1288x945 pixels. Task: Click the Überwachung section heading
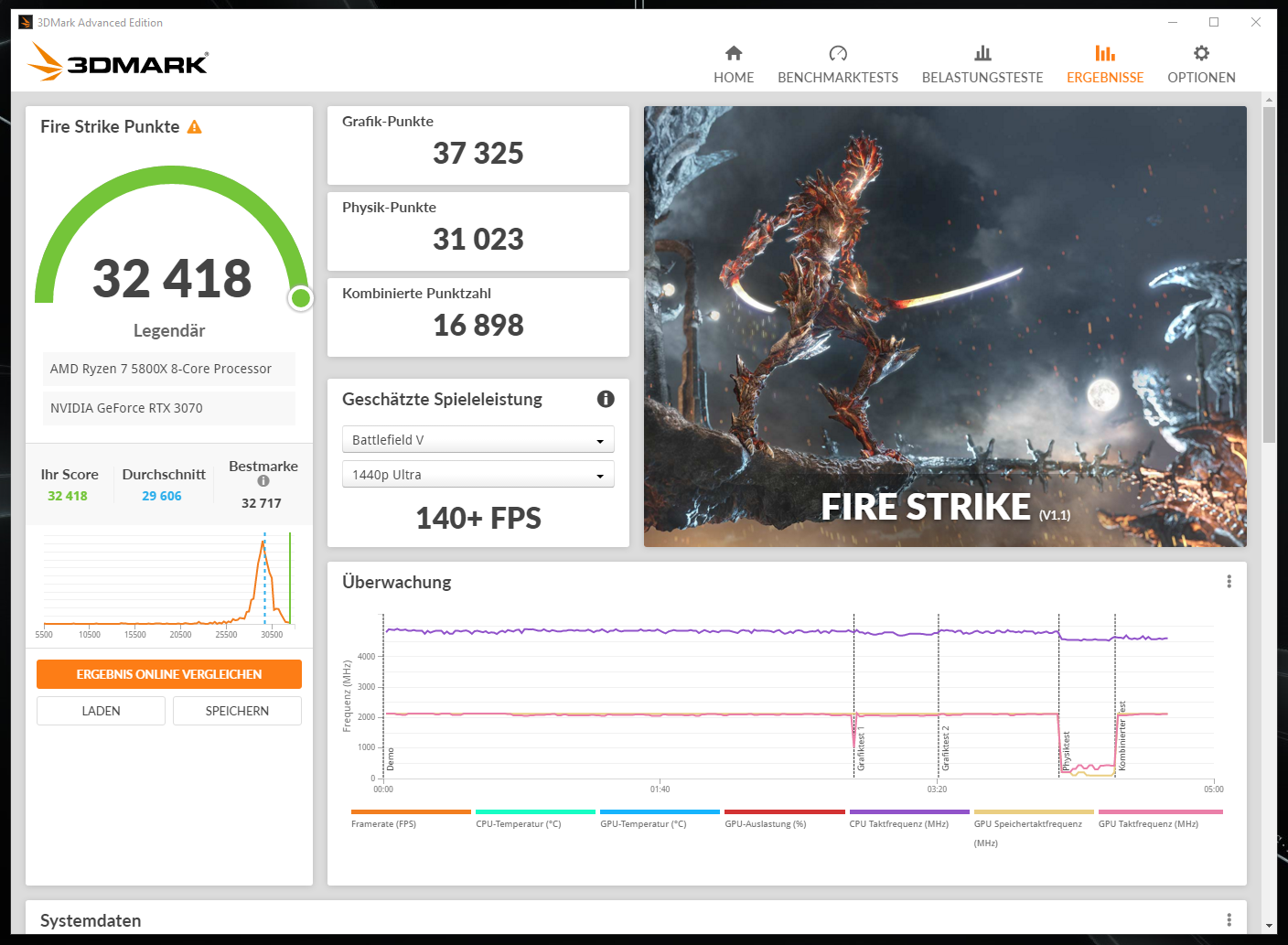point(397,582)
